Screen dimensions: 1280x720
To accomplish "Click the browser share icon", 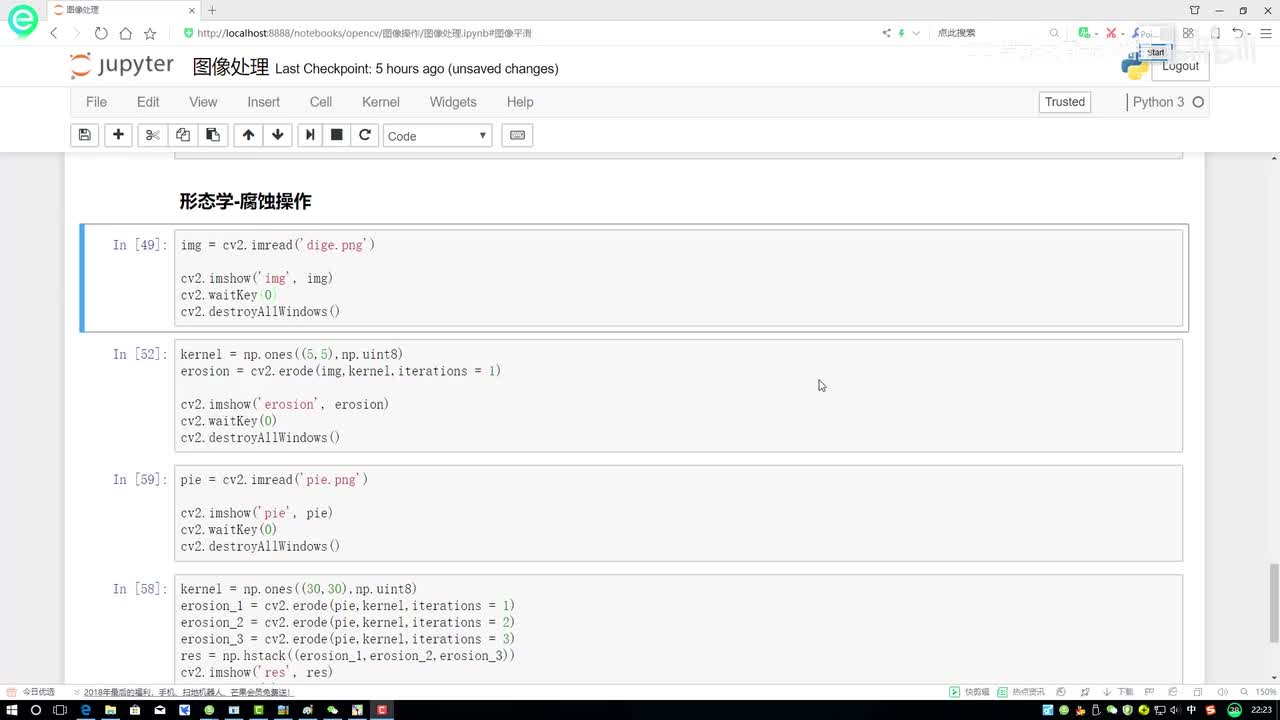I will 886,33.
